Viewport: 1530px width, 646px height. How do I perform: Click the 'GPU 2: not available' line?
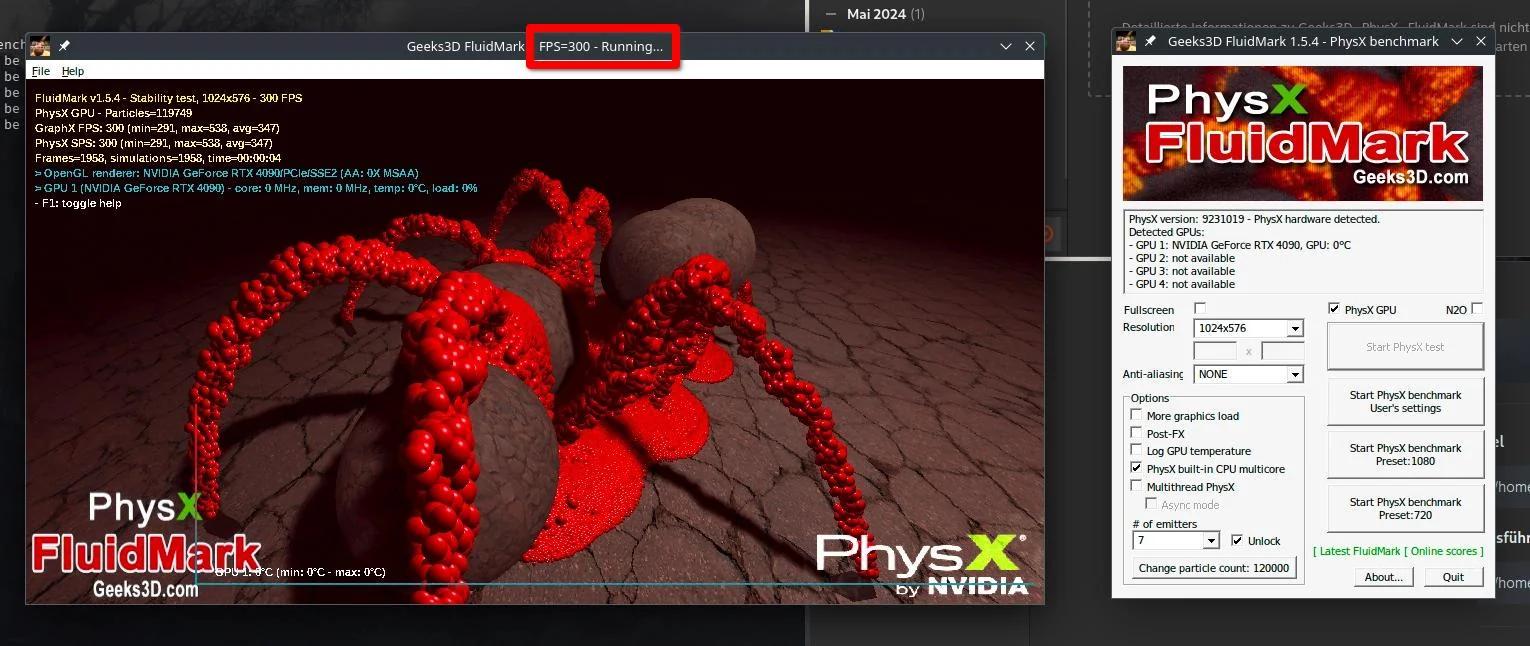[1181, 258]
